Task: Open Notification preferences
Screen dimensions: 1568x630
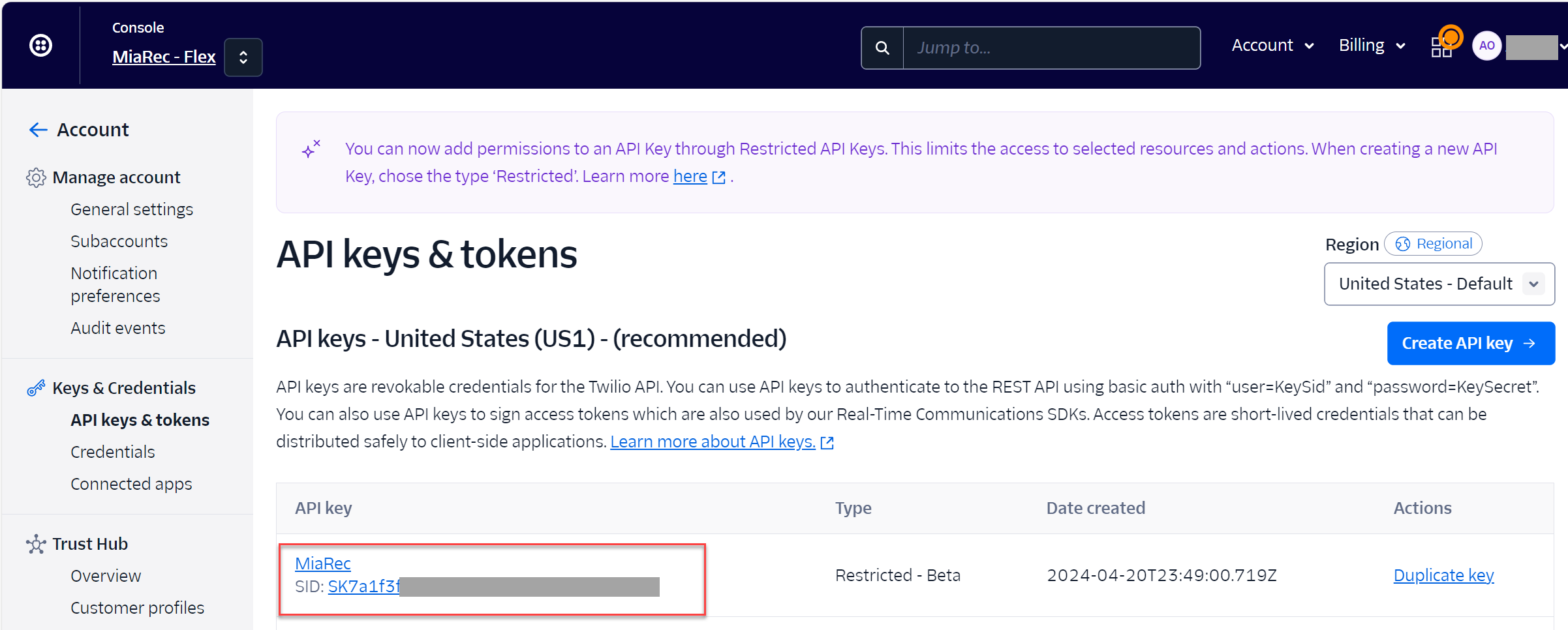Action: click(115, 284)
